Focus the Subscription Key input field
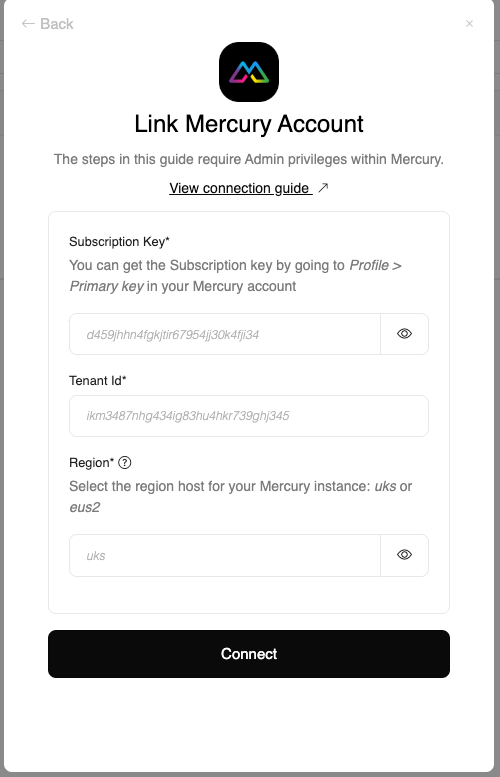Viewport: 500px width, 777px height. [x=224, y=334]
